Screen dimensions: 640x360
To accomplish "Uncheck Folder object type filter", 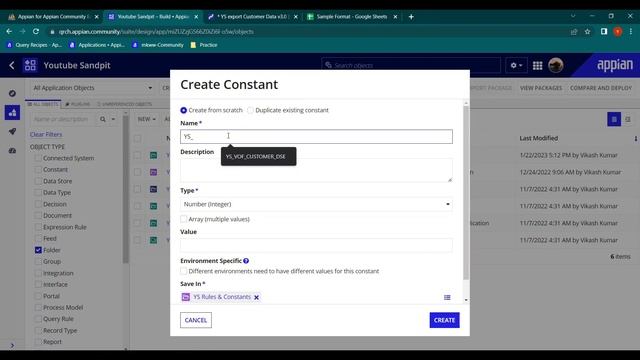I will pos(38,250).
